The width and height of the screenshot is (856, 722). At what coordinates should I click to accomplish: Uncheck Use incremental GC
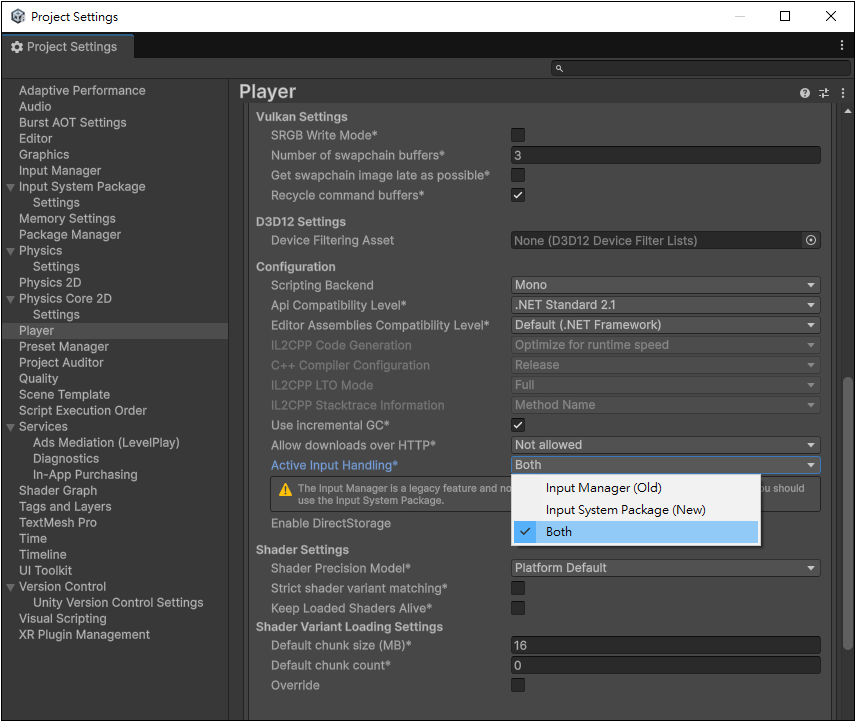point(518,425)
